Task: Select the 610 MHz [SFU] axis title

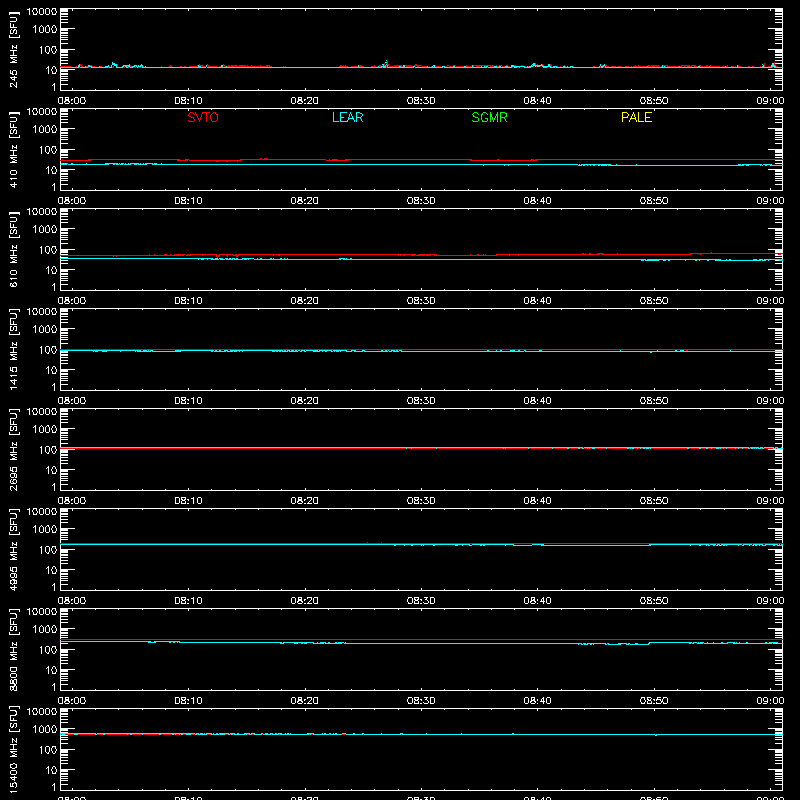Action: pyautogui.click(x=13, y=249)
